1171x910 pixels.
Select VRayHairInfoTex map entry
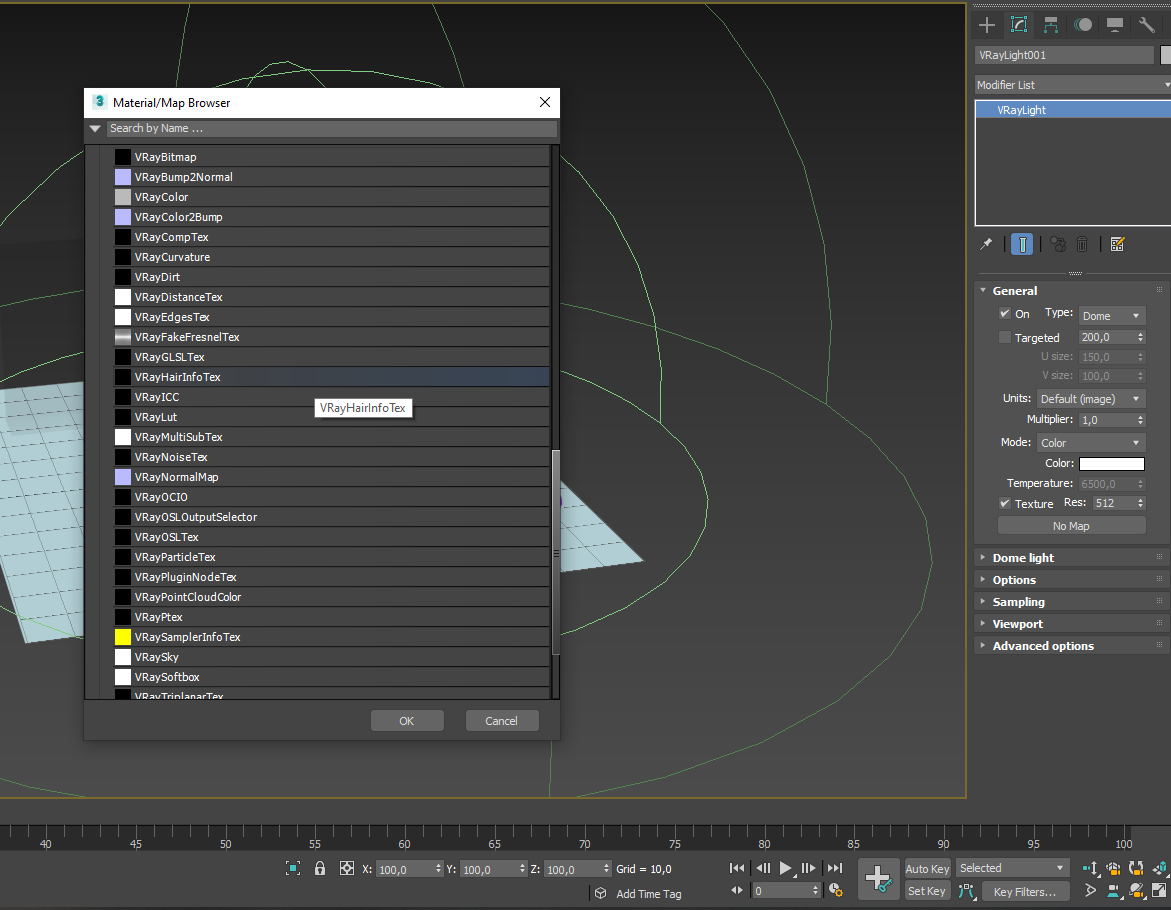click(x=332, y=377)
